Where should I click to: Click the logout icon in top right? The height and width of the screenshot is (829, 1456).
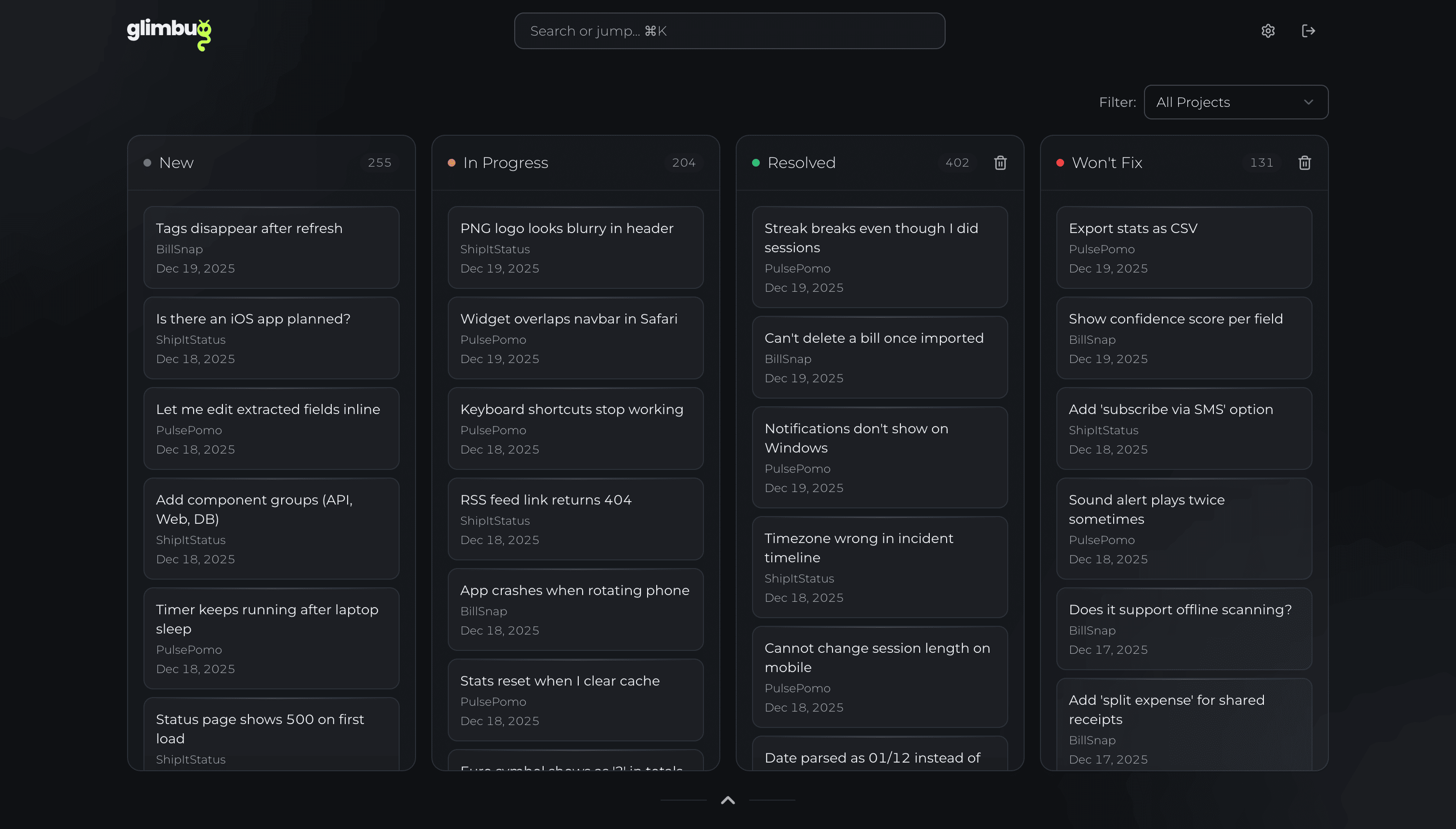pyautogui.click(x=1309, y=31)
